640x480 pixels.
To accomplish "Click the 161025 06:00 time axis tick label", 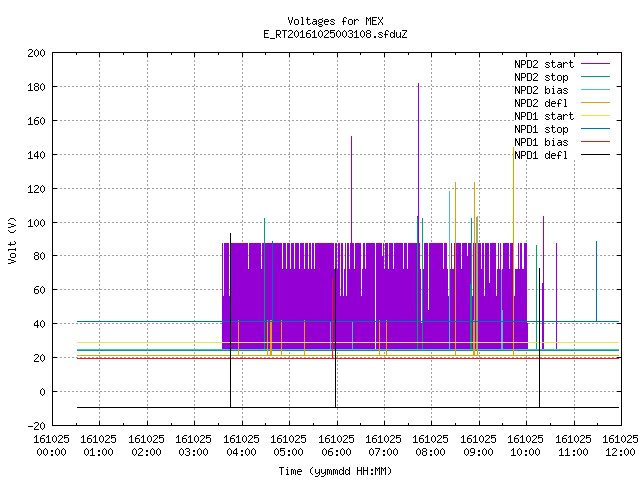I will coord(336,446).
